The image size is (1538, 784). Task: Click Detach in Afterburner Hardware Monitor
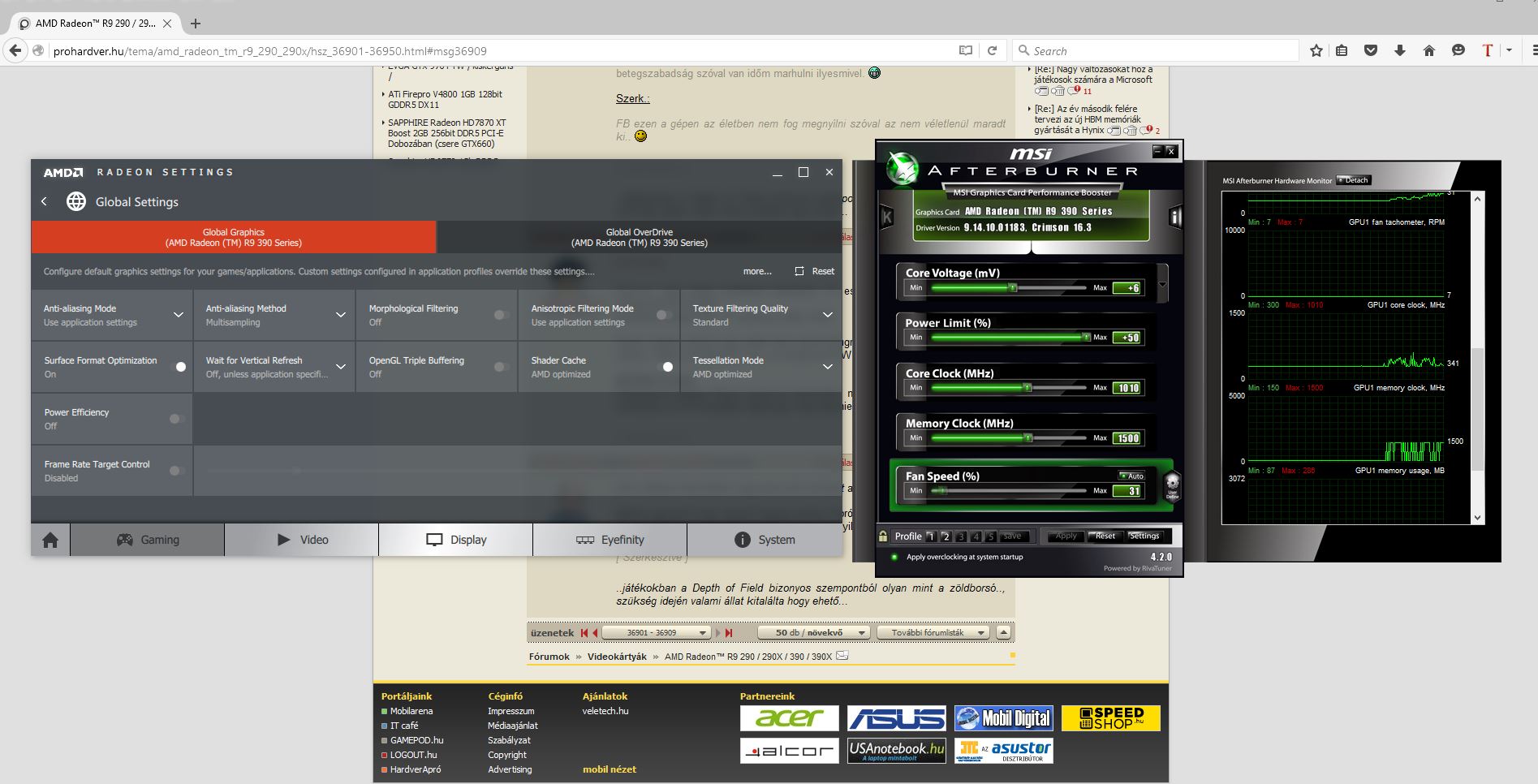[1353, 180]
